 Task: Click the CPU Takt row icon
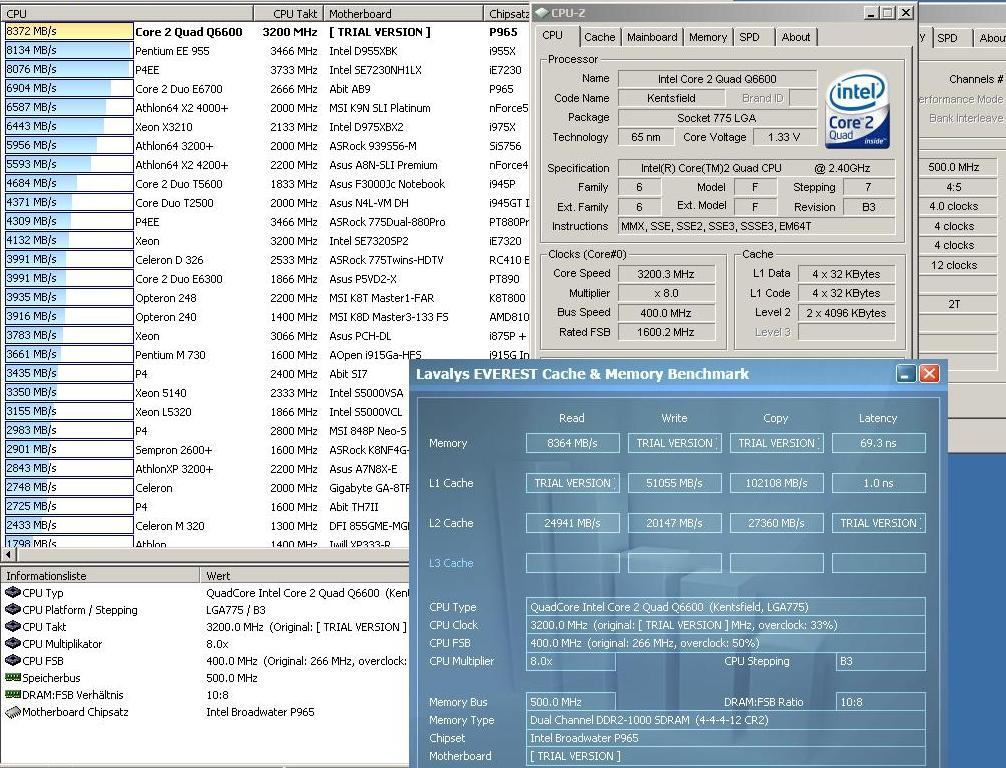tap(12, 627)
